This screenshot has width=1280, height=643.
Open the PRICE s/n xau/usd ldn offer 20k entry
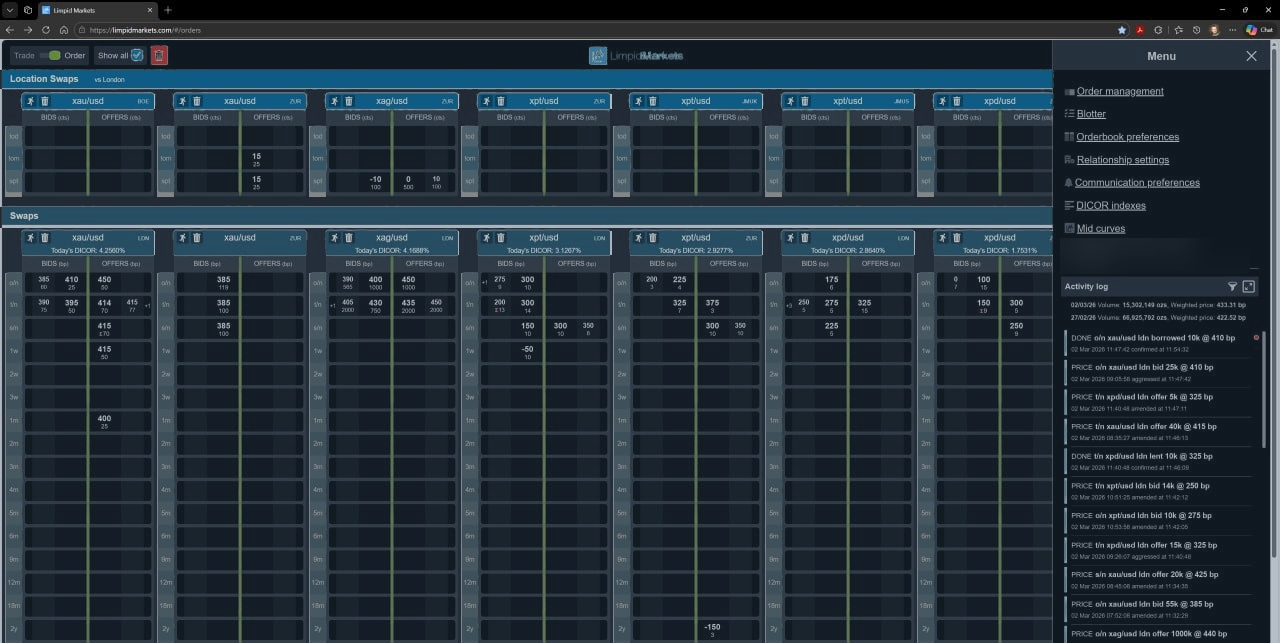click(1159, 579)
